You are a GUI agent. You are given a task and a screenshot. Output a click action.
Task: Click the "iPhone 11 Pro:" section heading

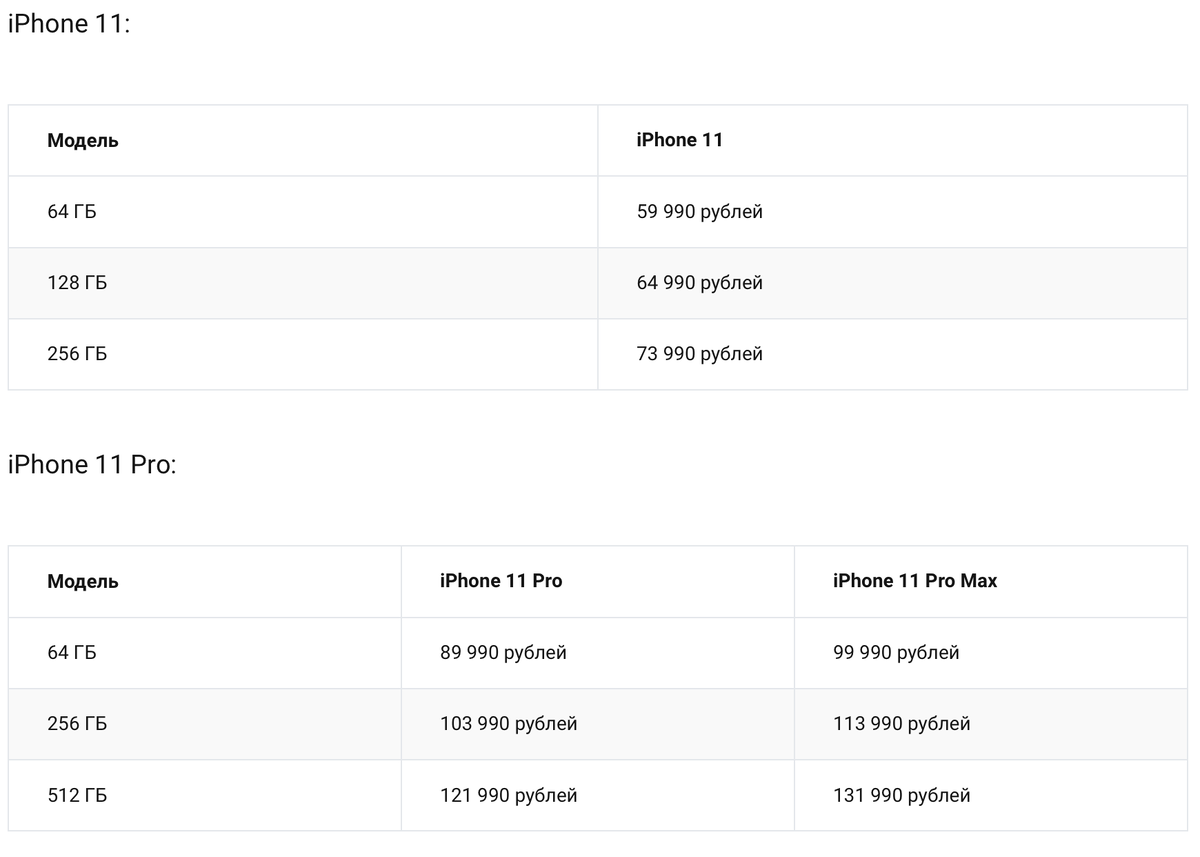[91, 465]
